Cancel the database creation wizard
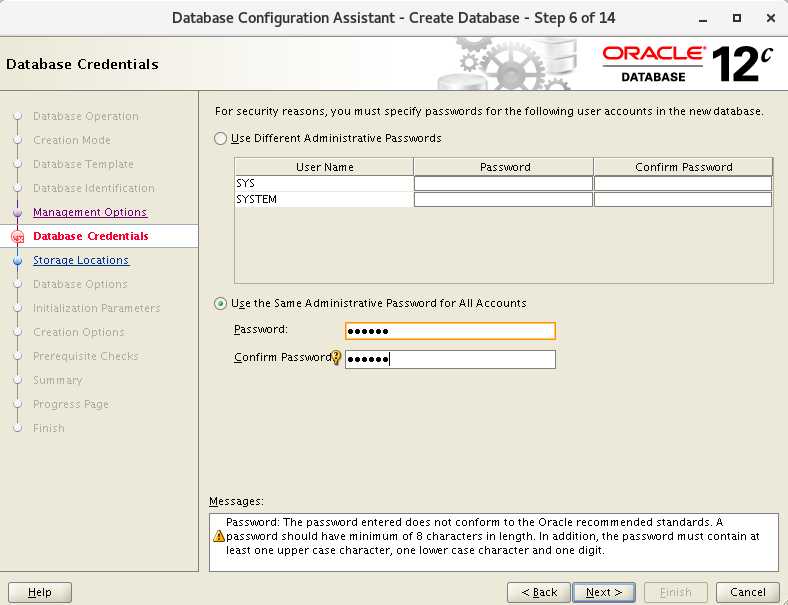The image size is (788, 605). coord(748,592)
